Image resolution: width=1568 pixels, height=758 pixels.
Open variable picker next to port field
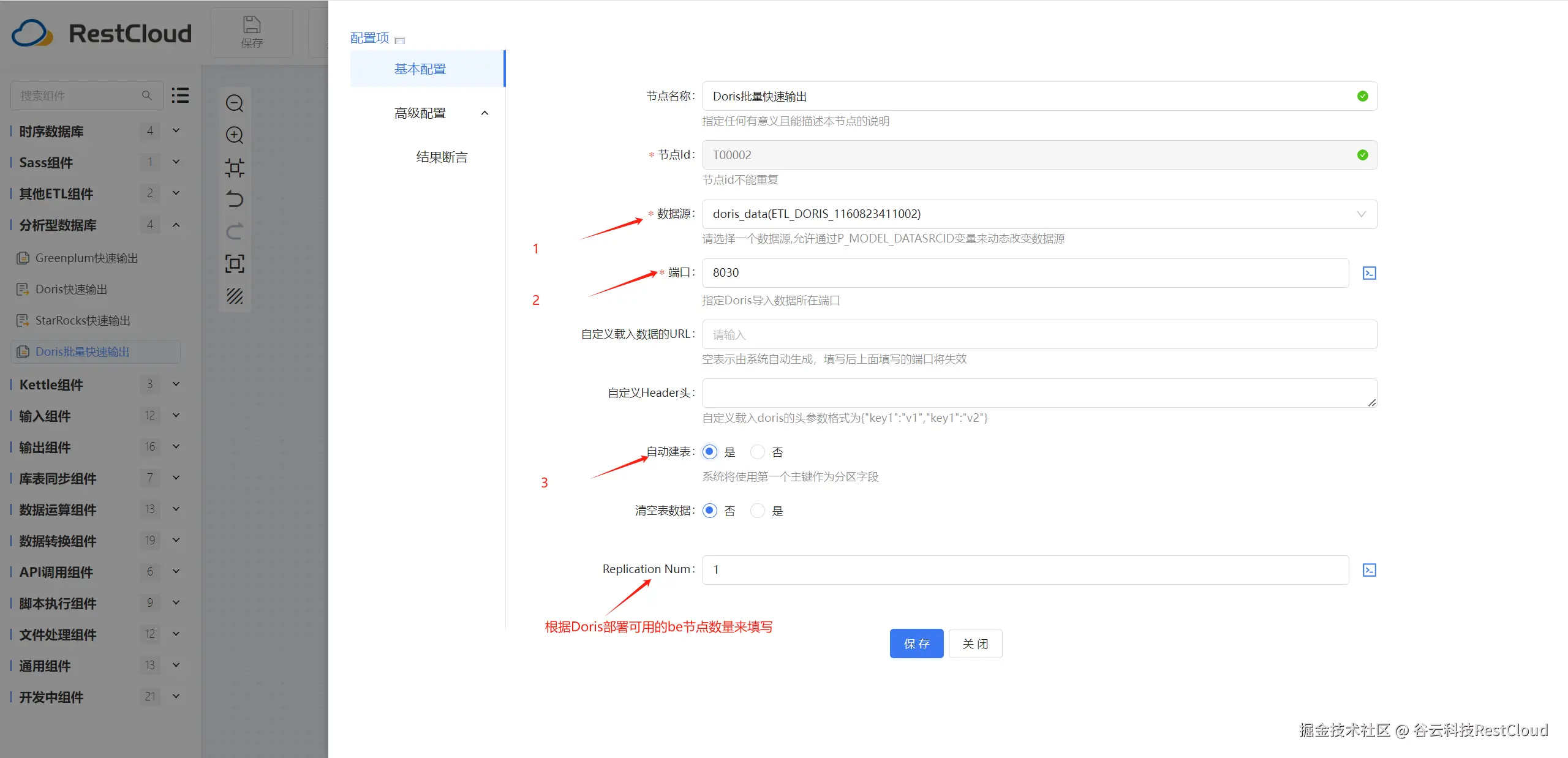(x=1370, y=273)
